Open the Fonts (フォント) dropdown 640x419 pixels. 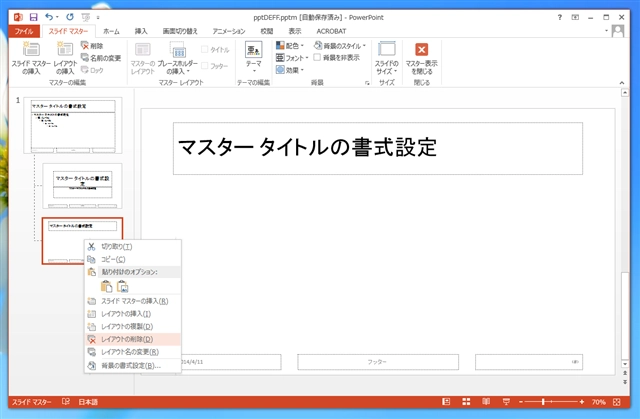292,58
